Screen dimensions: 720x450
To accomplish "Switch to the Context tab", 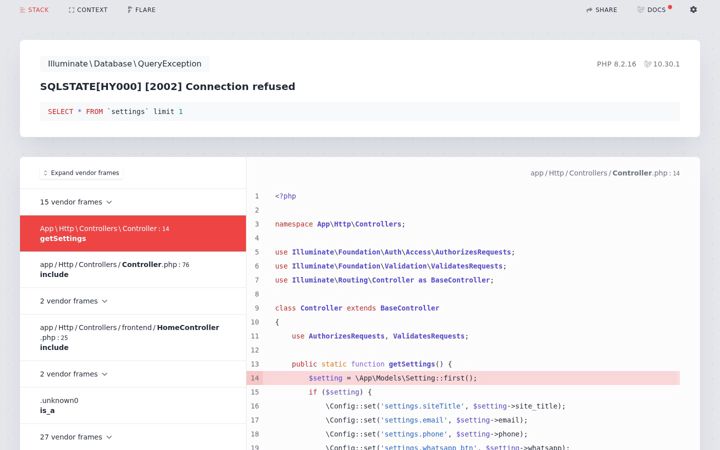I will pos(88,10).
